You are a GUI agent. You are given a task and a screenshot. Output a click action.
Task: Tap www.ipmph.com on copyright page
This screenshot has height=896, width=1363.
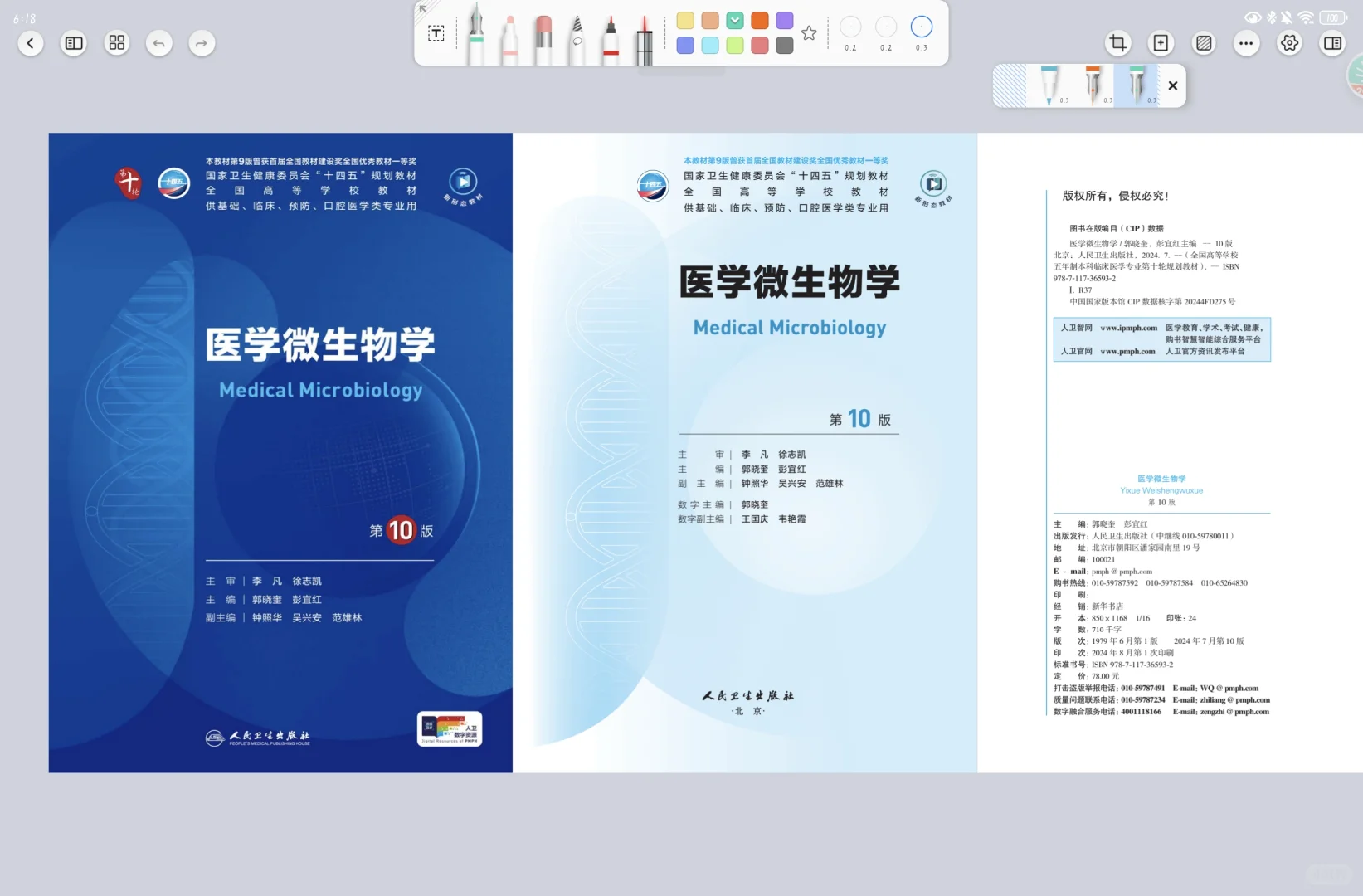pos(1128,328)
